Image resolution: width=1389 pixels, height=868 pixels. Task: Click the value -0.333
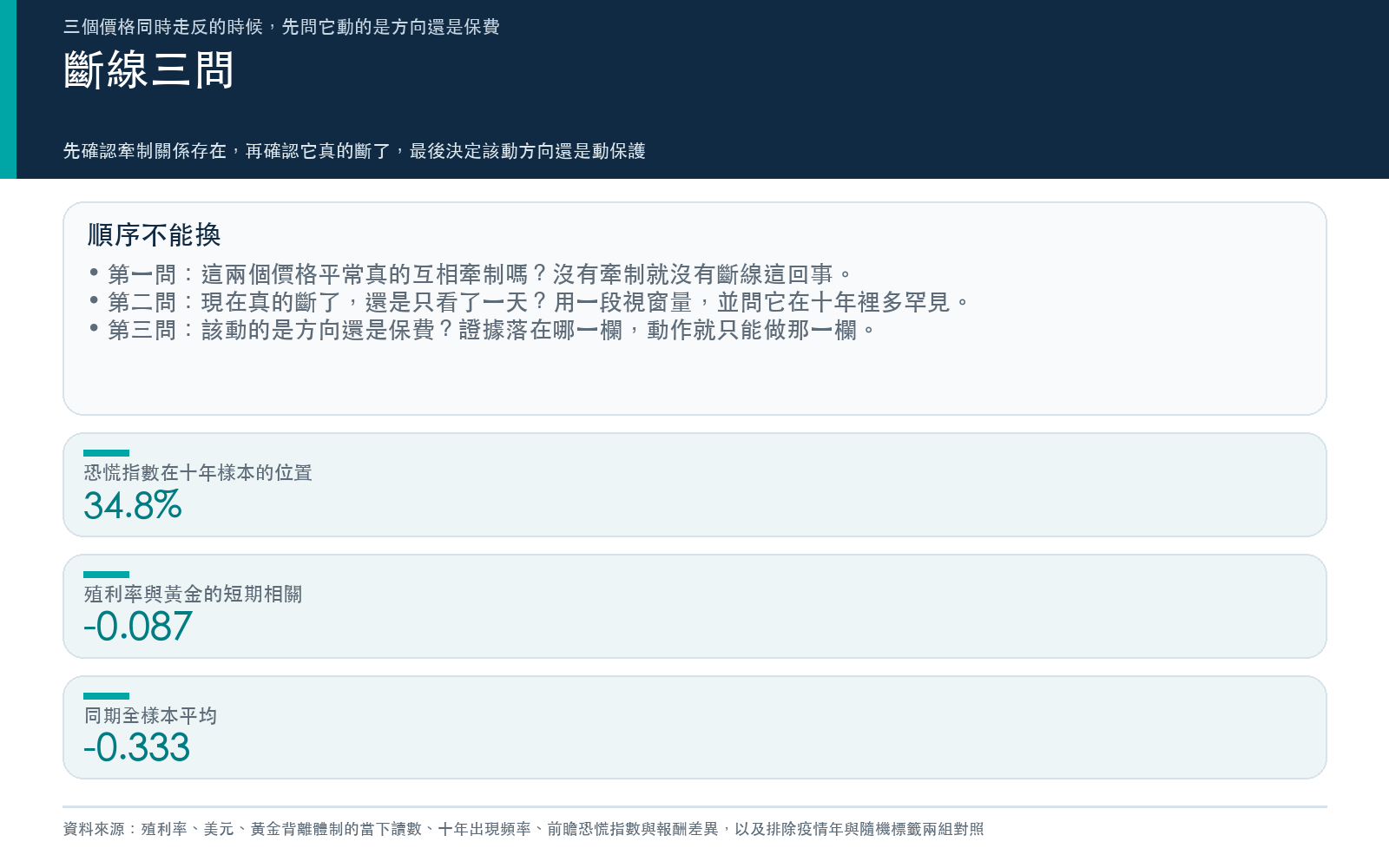136,748
